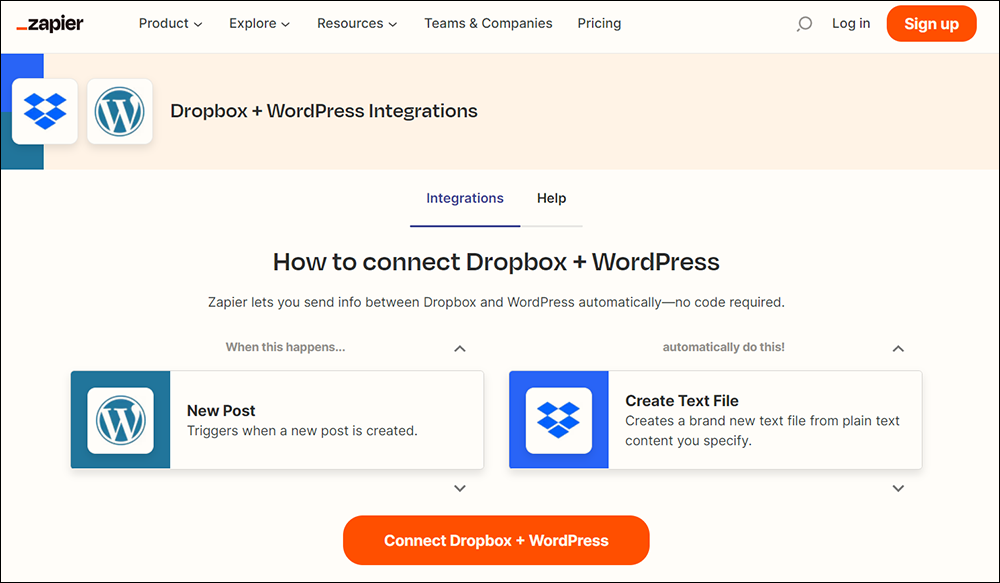Screen dimensions: 1000x583
Task: Click the Sign up button
Action: [x=931, y=24]
